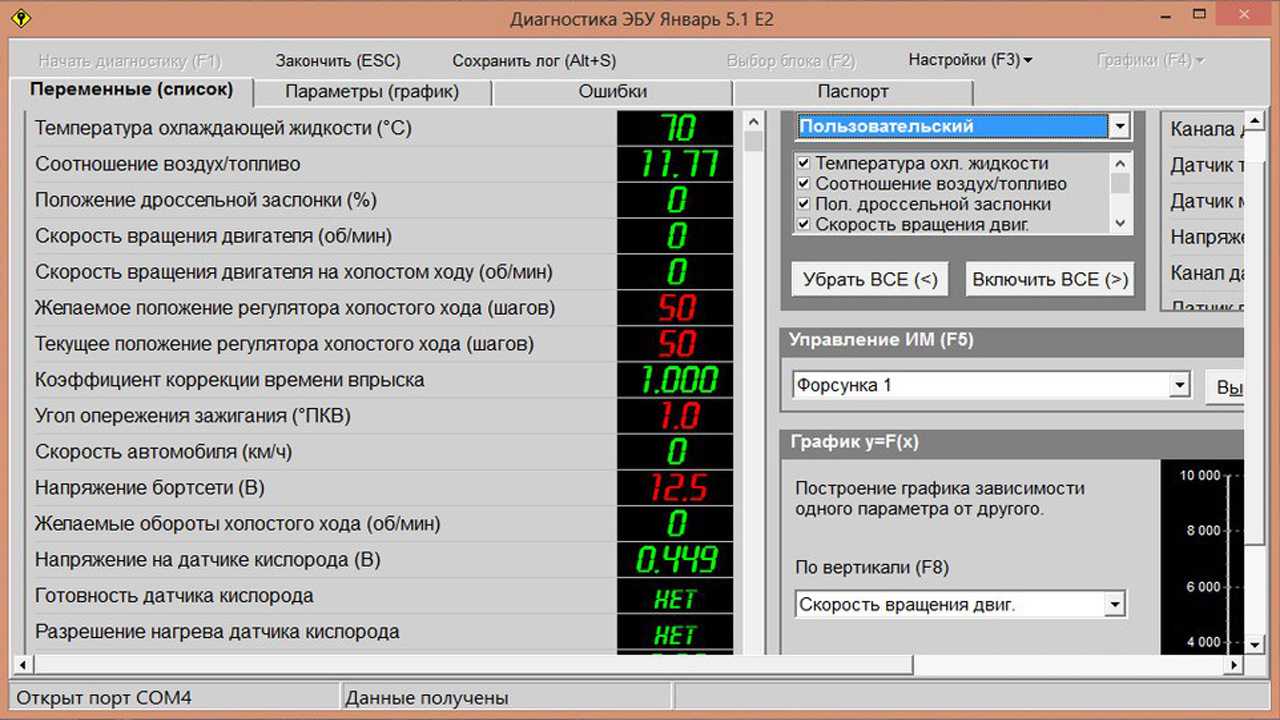Click Начать диагностику (F1)
Viewport: 1280px width, 720px height.
130,61
